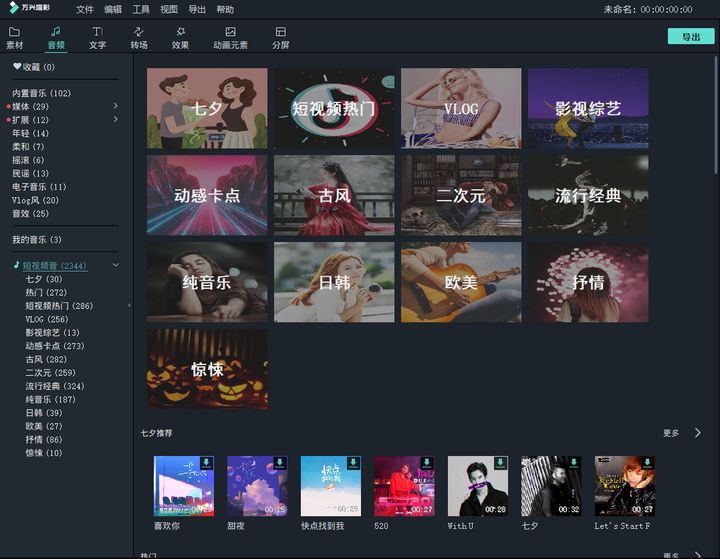This screenshot has width=720, height=559.
Task: Click the music note icon beside 短视频音
Action: tap(17, 265)
